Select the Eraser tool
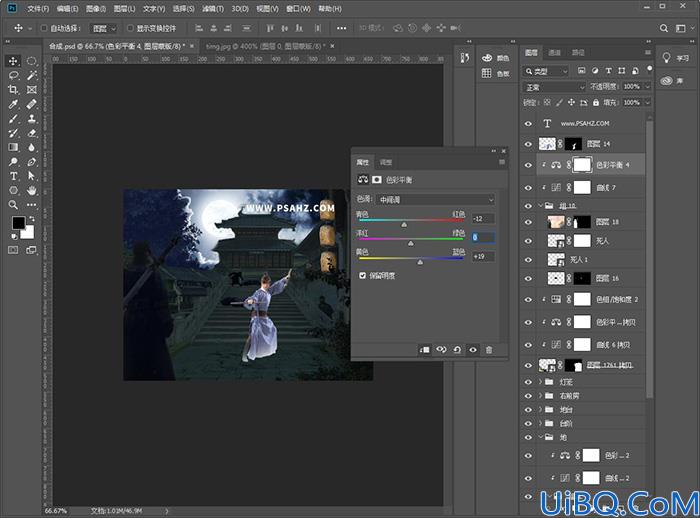Image resolution: width=700 pixels, height=518 pixels. (32, 133)
